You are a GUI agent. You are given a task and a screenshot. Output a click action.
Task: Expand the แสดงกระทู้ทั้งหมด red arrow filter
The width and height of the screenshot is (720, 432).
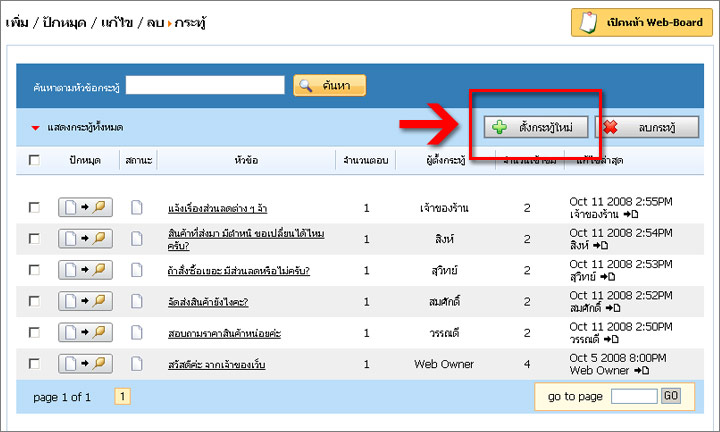point(35,128)
